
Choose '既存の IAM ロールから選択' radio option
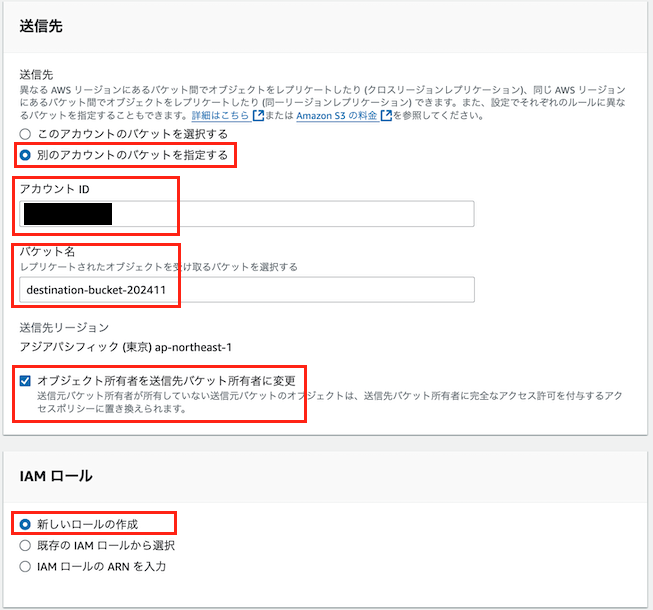point(25,545)
